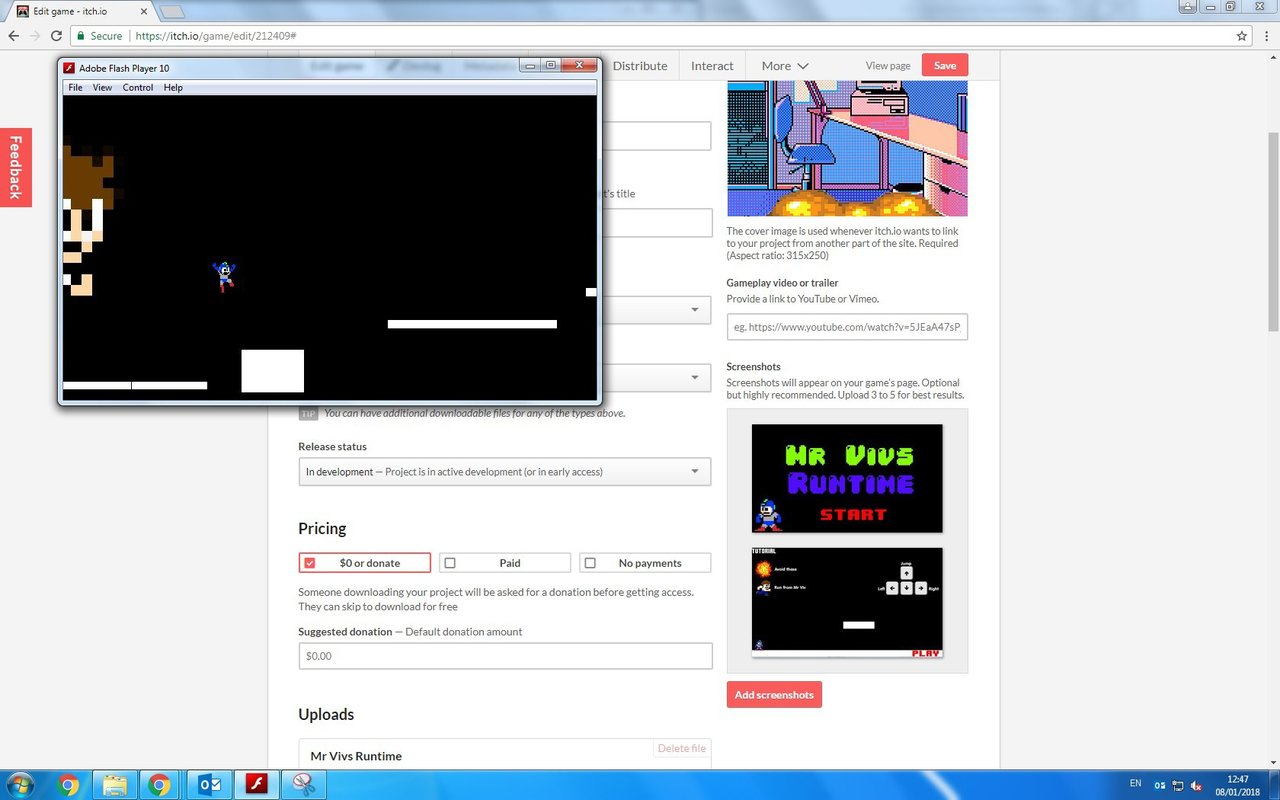Open Windows Explorer from the taskbar
This screenshot has height=800, width=1280.
point(114,785)
